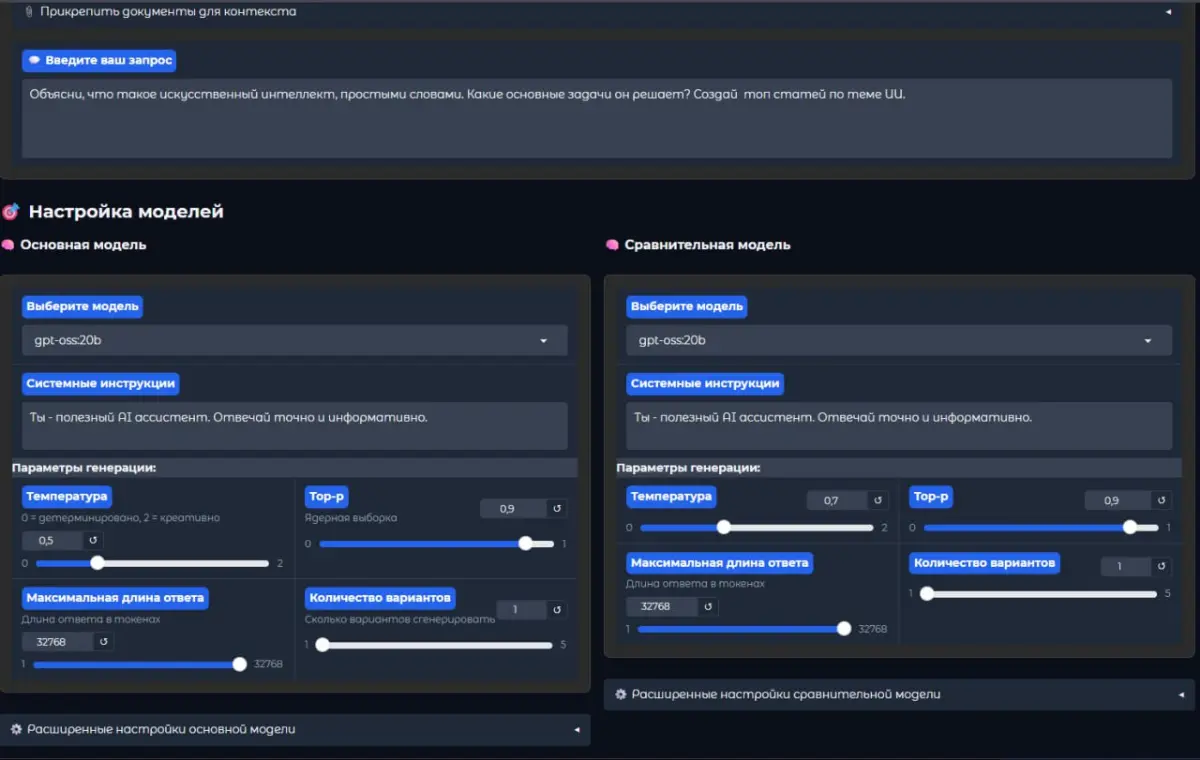Viewport: 1200px width, 760px height.
Task: Click the icon next to "Настройка моделей" heading
Action: point(12,211)
